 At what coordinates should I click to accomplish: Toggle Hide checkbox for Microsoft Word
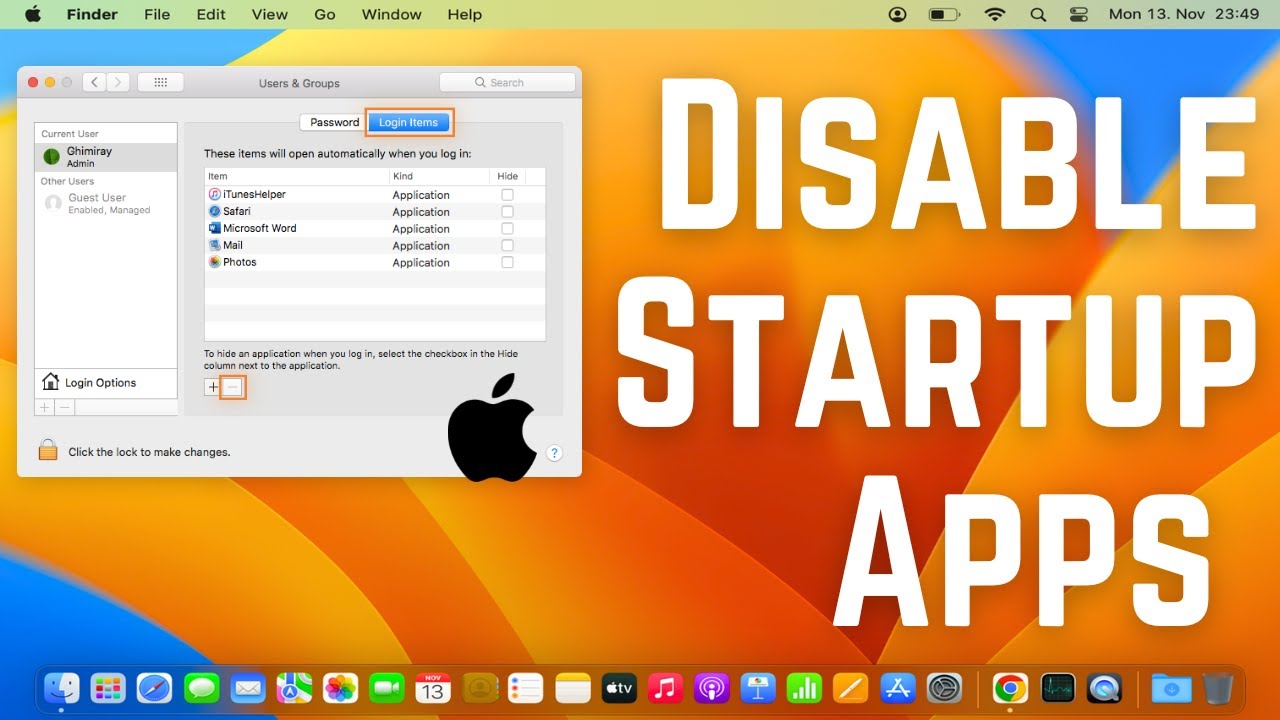pos(507,229)
